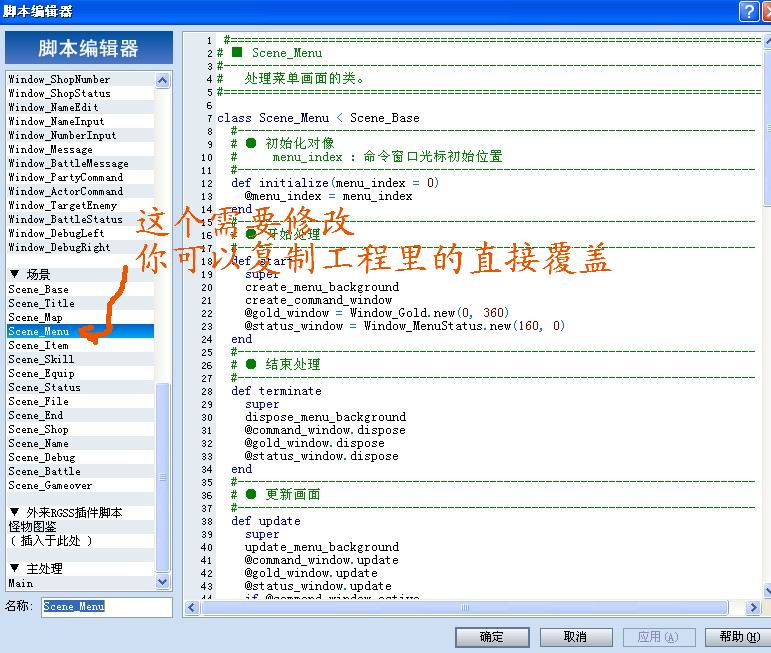The image size is (771, 653).
Task: Click code line 'def initialize(menu_index = 0)'
Action: (335, 183)
